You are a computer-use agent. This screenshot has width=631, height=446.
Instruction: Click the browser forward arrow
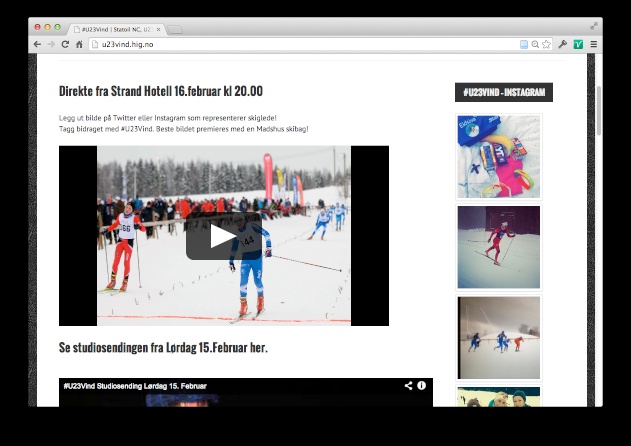pos(51,44)
